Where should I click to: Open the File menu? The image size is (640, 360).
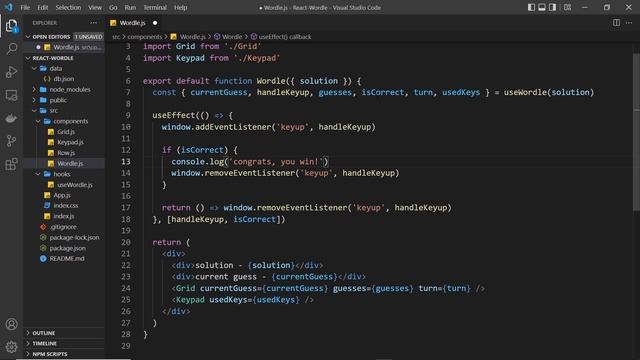(x=25, y=7)
